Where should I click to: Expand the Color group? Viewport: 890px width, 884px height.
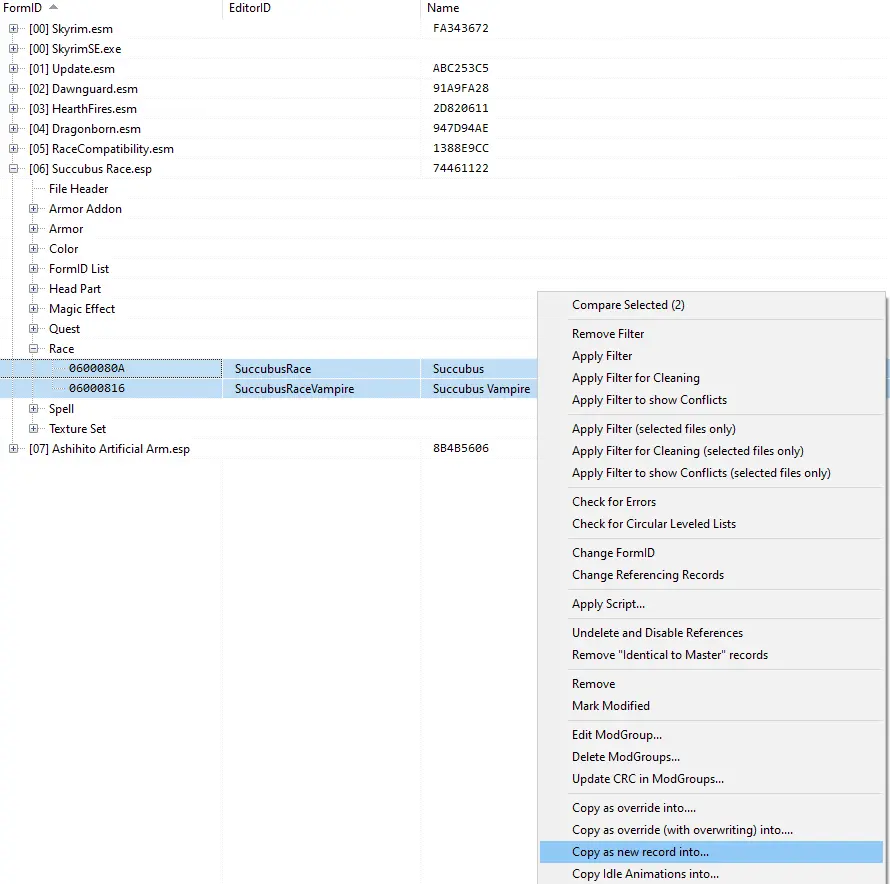33,249
